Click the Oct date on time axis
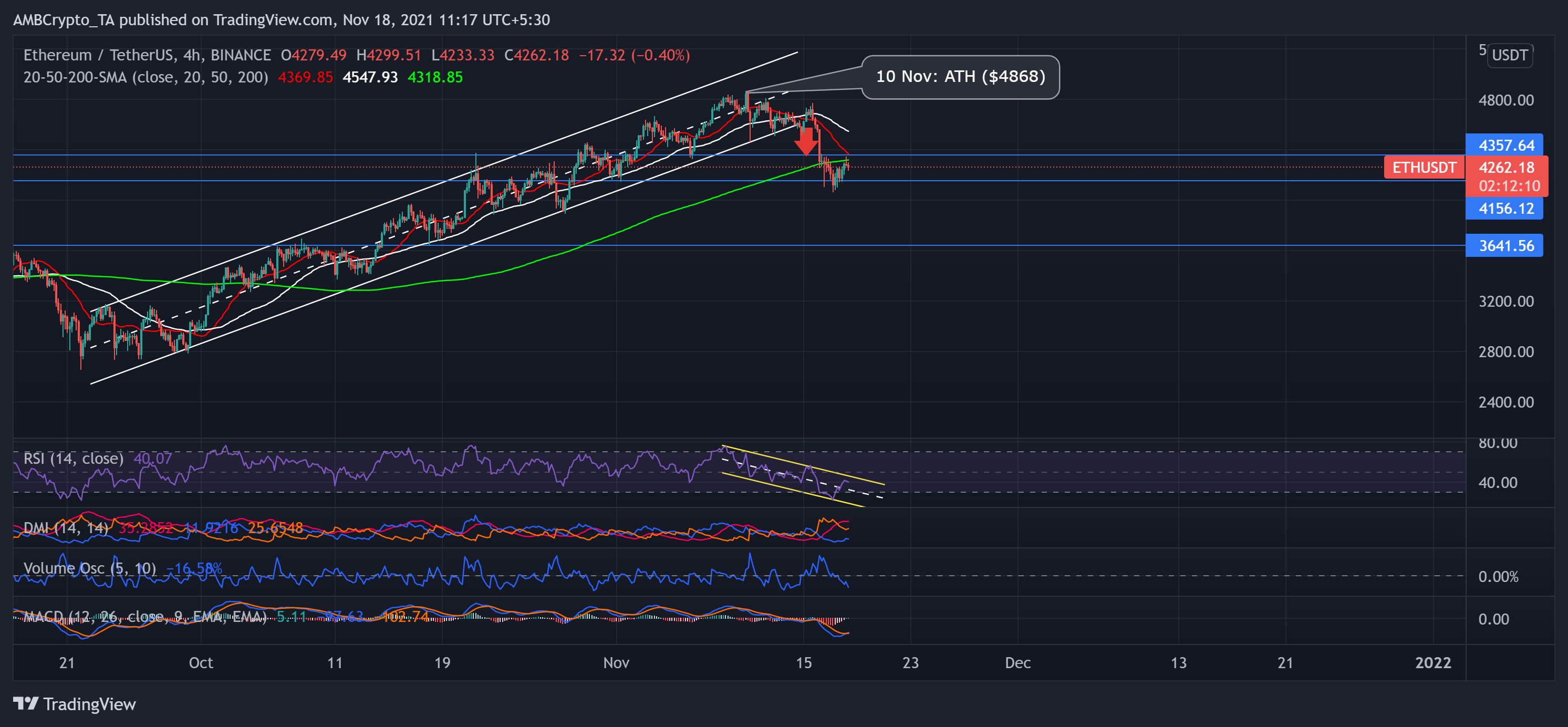 (x=201, y=662)
